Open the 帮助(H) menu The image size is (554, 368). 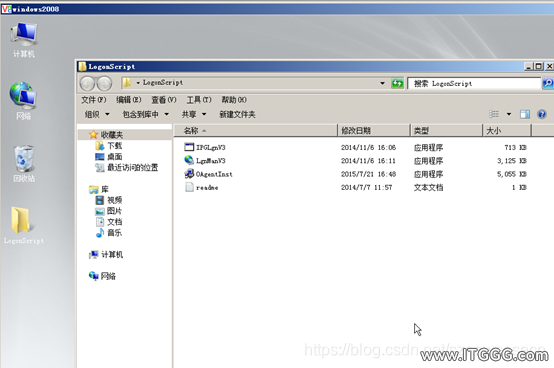234,100
